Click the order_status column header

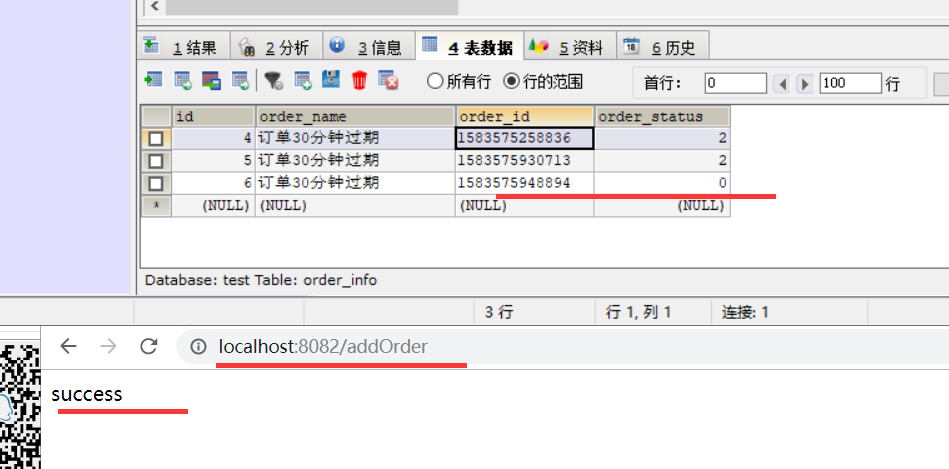coord(662,116)
